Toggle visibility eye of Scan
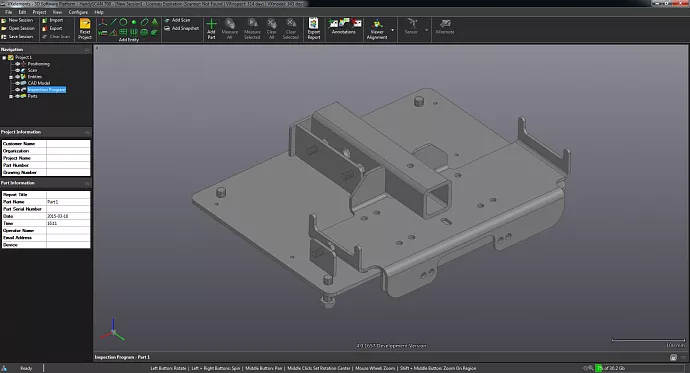This screenshot has width=690, height=373. [x=18, y=70]
